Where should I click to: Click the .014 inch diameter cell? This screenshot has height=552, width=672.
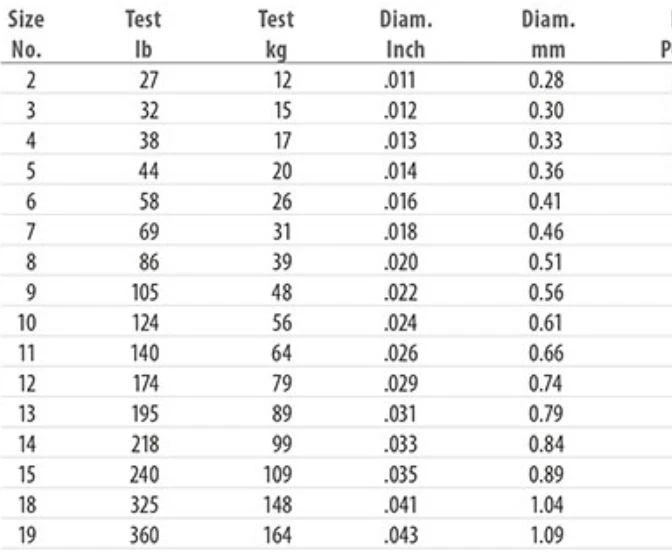[400, 171]
